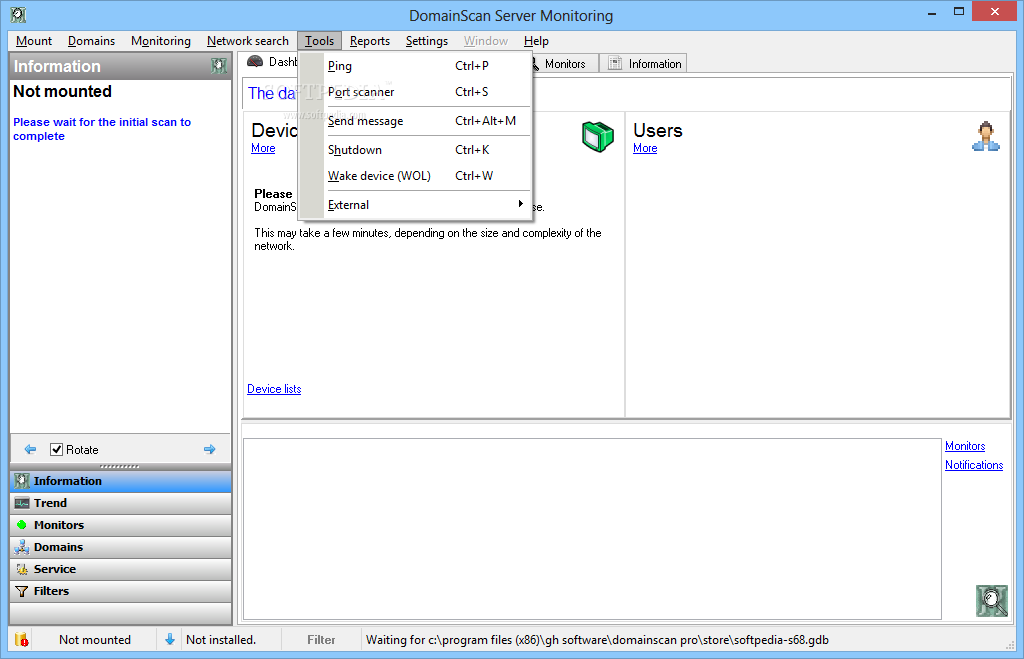1024x659 pixels.
Task: Click the Waiting for database path text
Action: coord(597,640)
